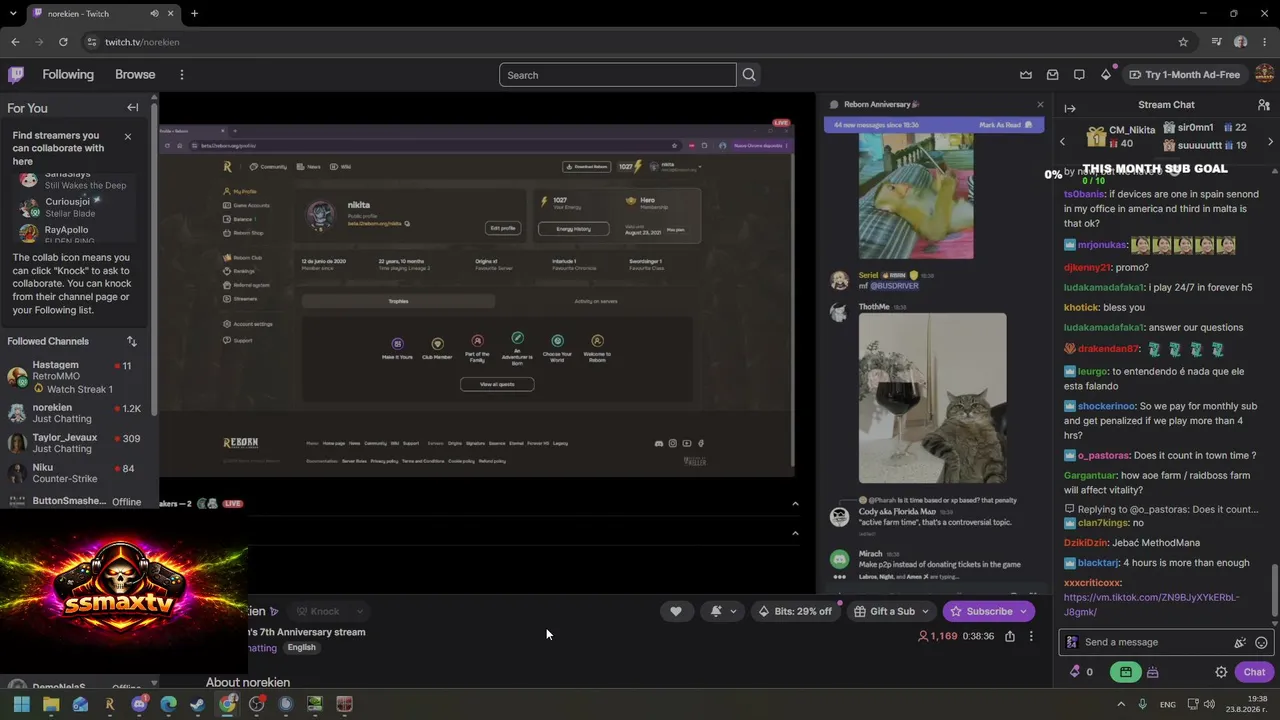Open Niku Counter-Strike channel in sidebar

click(76, 473)
